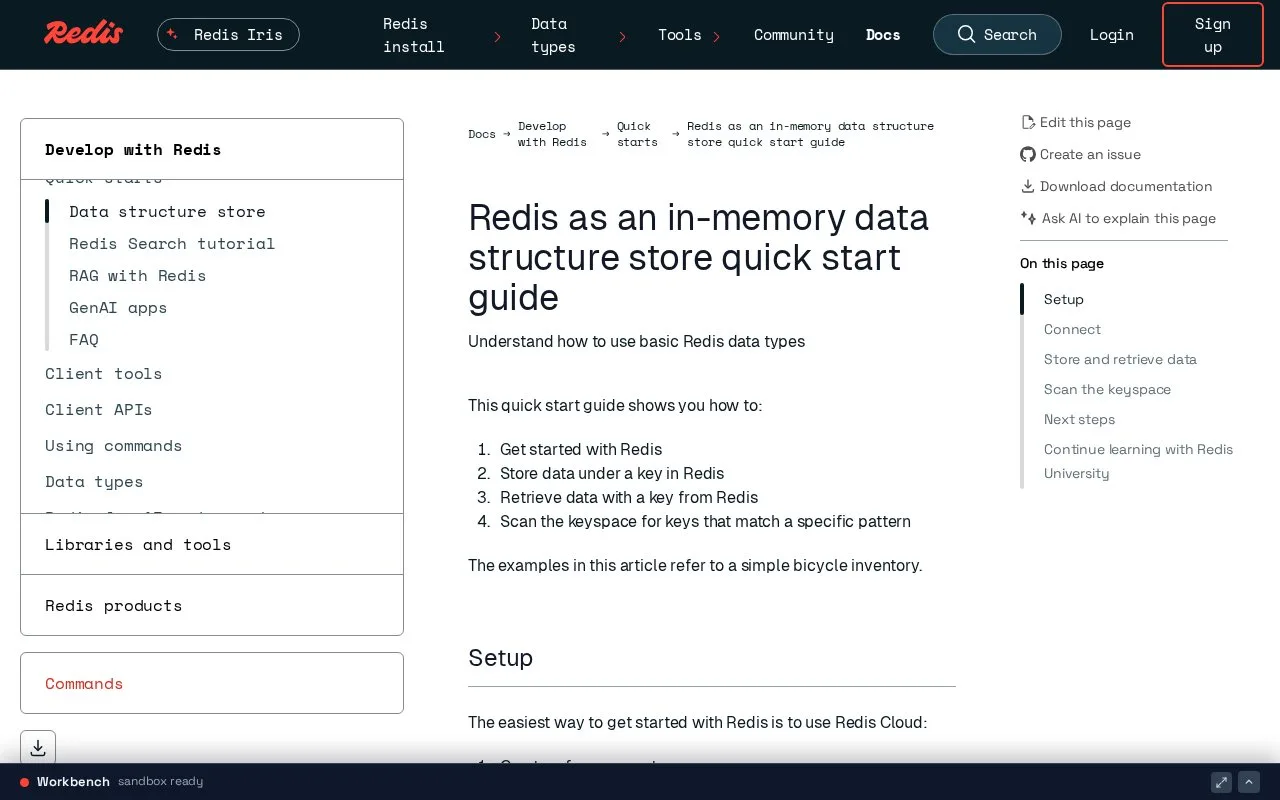This screenshot has height=800, width=1280.
Task: Open the FAQ sidebar item
Action: 84,339
